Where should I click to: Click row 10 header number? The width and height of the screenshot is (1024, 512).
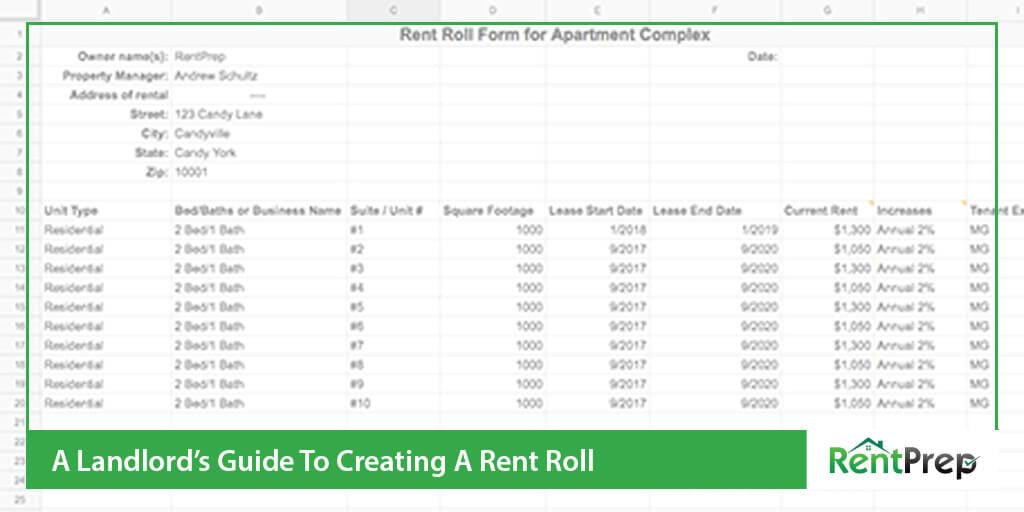[x=19, y=211]
